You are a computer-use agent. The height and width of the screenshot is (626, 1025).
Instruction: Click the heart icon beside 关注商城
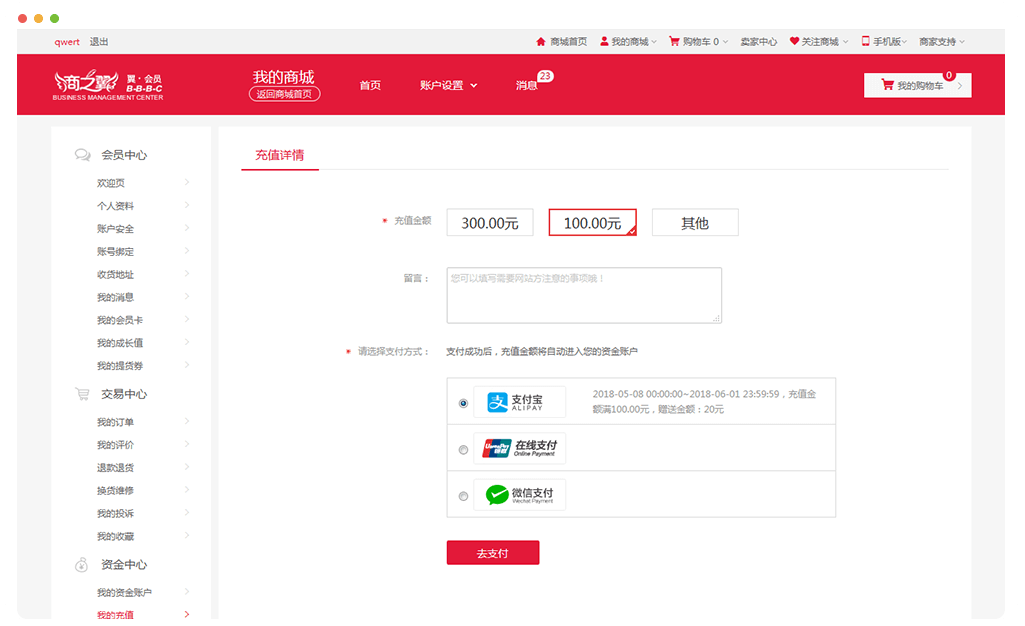[x=794, y=41]
